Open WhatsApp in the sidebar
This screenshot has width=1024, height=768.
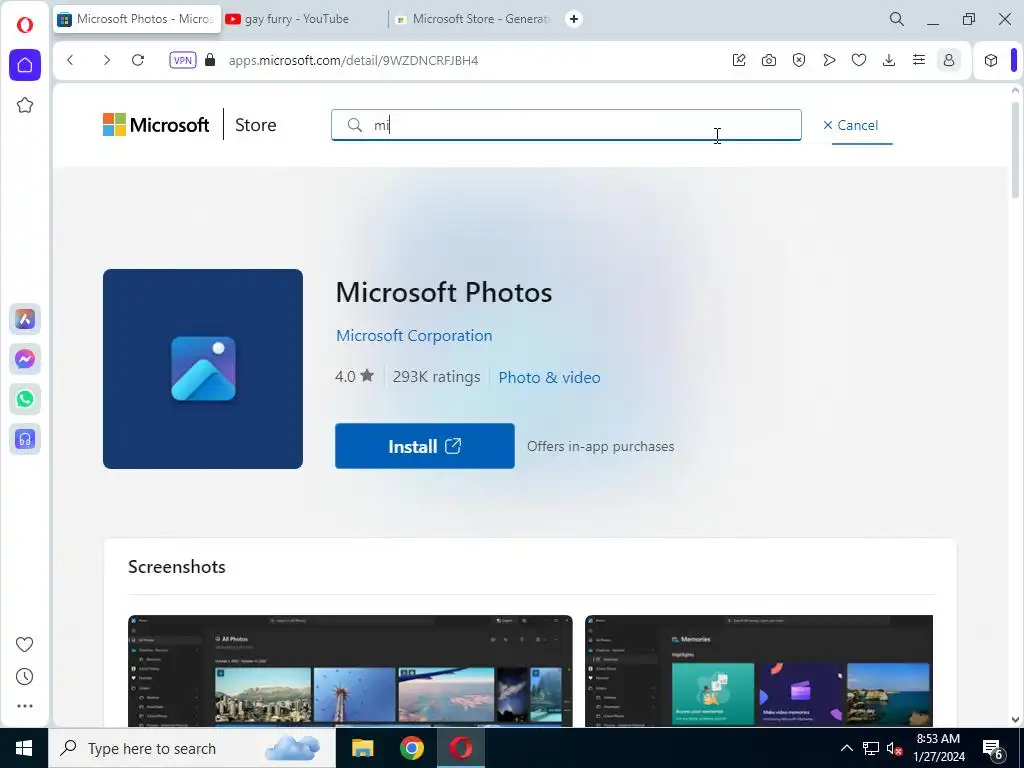(25, 399)
